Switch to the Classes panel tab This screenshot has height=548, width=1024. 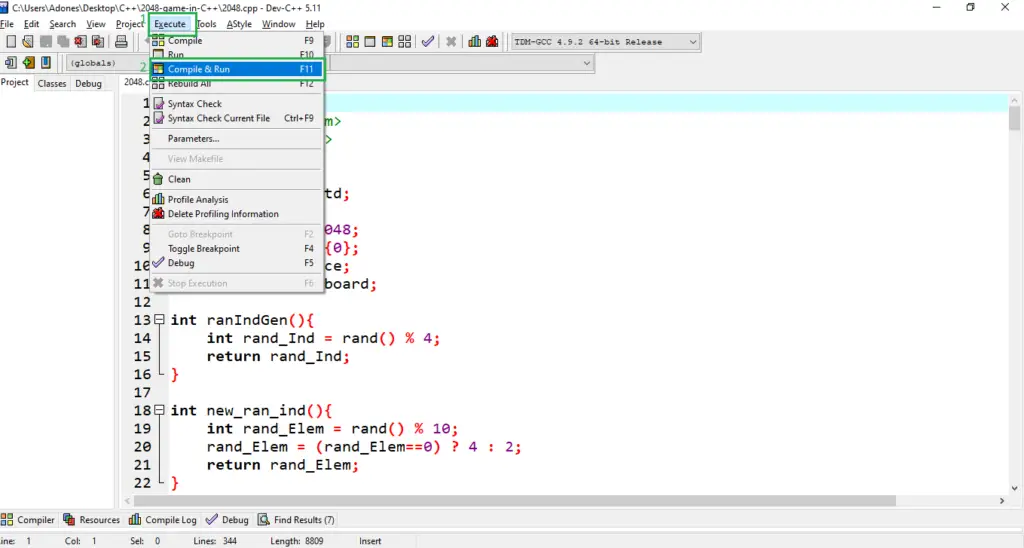(x=52, y=84)
